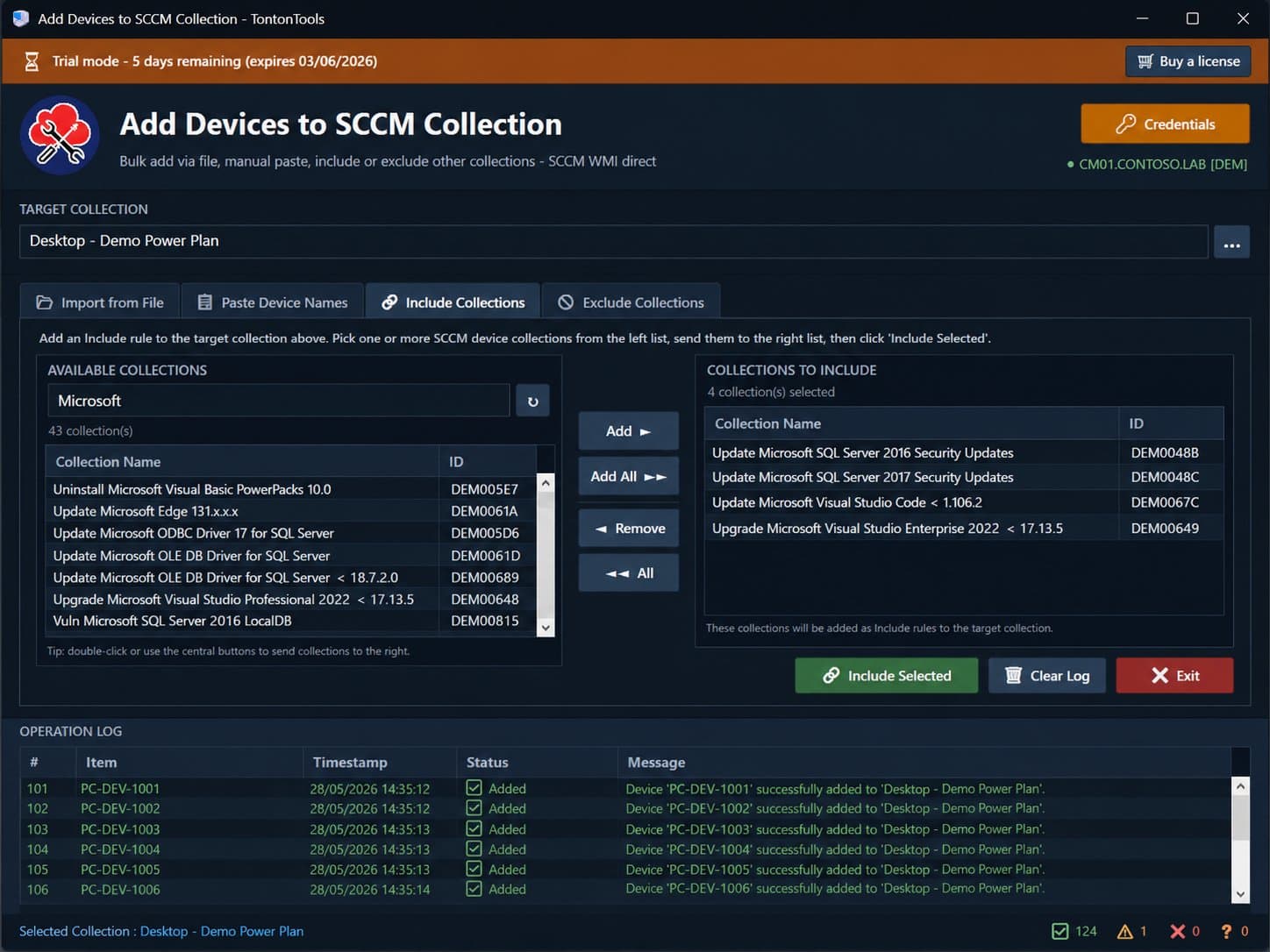The image size is (1270, 952).
Task: Select Update Microsoft OLE DB Driver < 18.7.2.0 row
Action: (x=290, y=578)
